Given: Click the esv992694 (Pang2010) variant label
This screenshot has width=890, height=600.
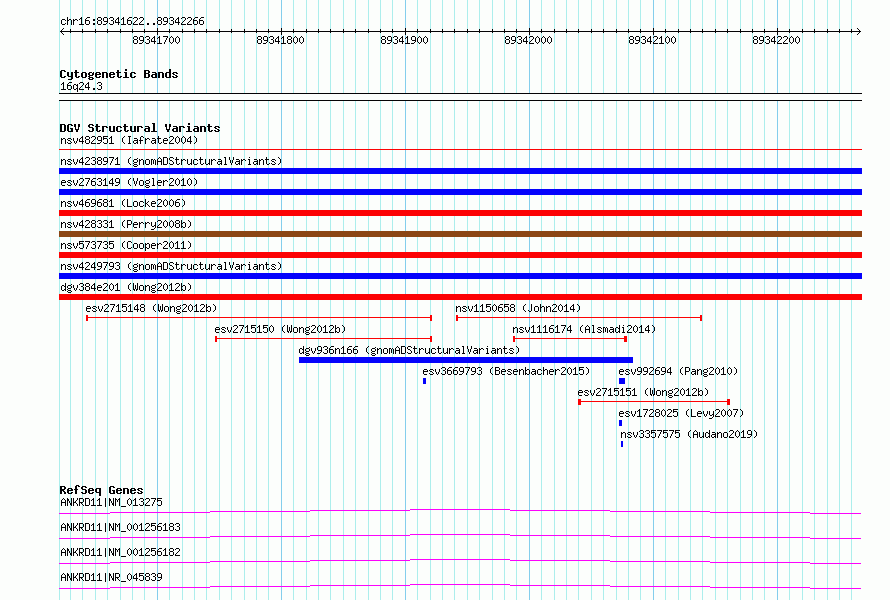Looking at the screenshot, I should [678, 371].
